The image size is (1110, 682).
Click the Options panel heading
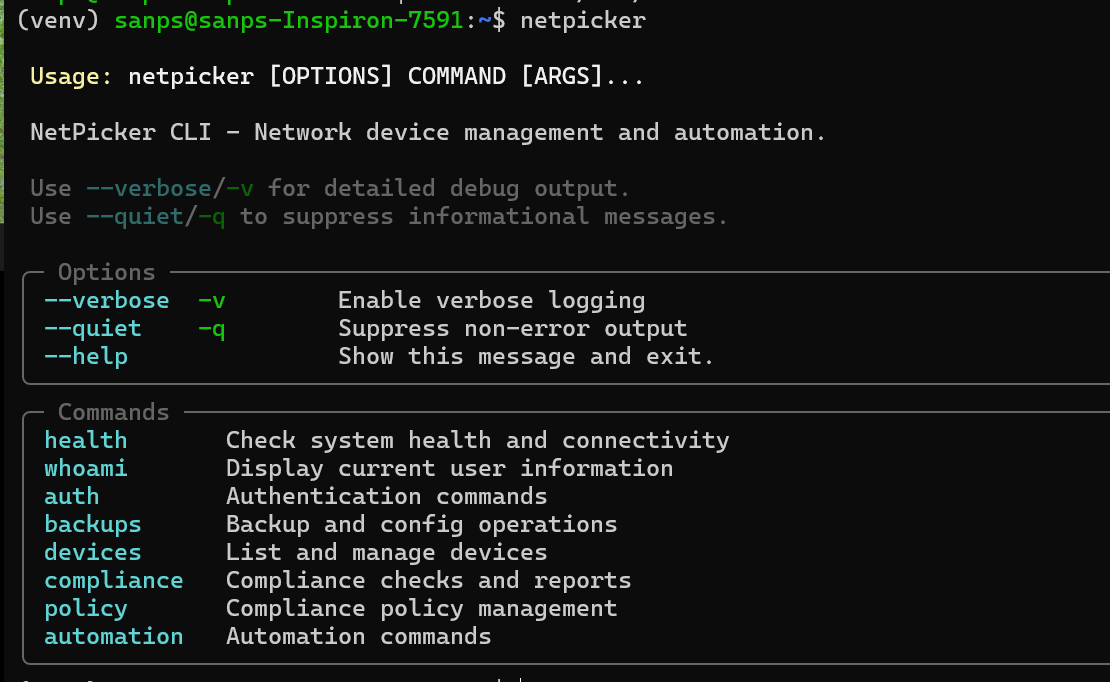[x=106, y=272]
